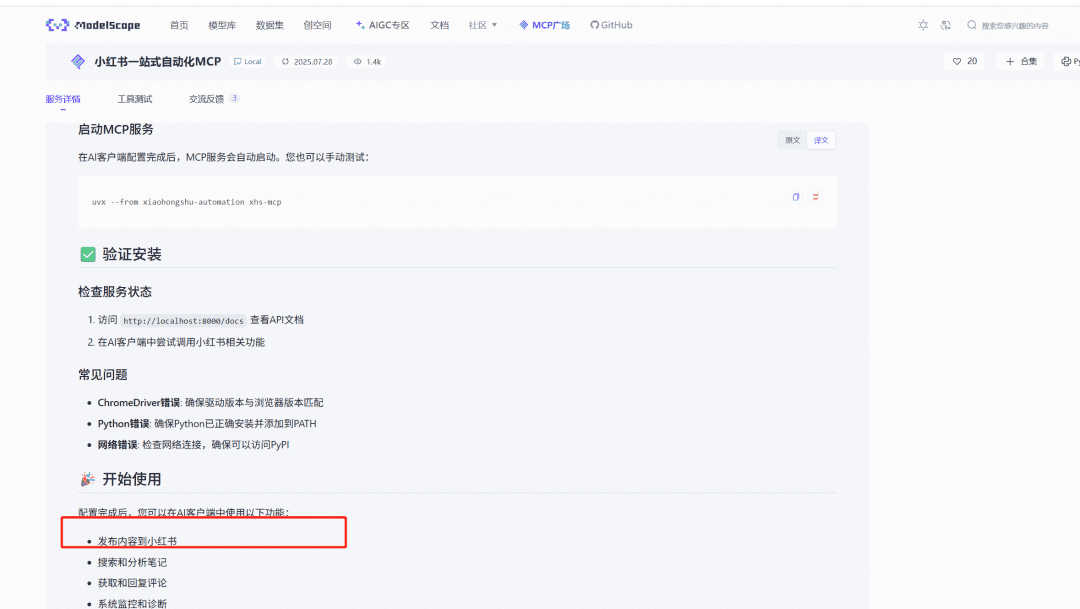Click the 1.4k view count
Screen dimensions: 1080x609
368,61
